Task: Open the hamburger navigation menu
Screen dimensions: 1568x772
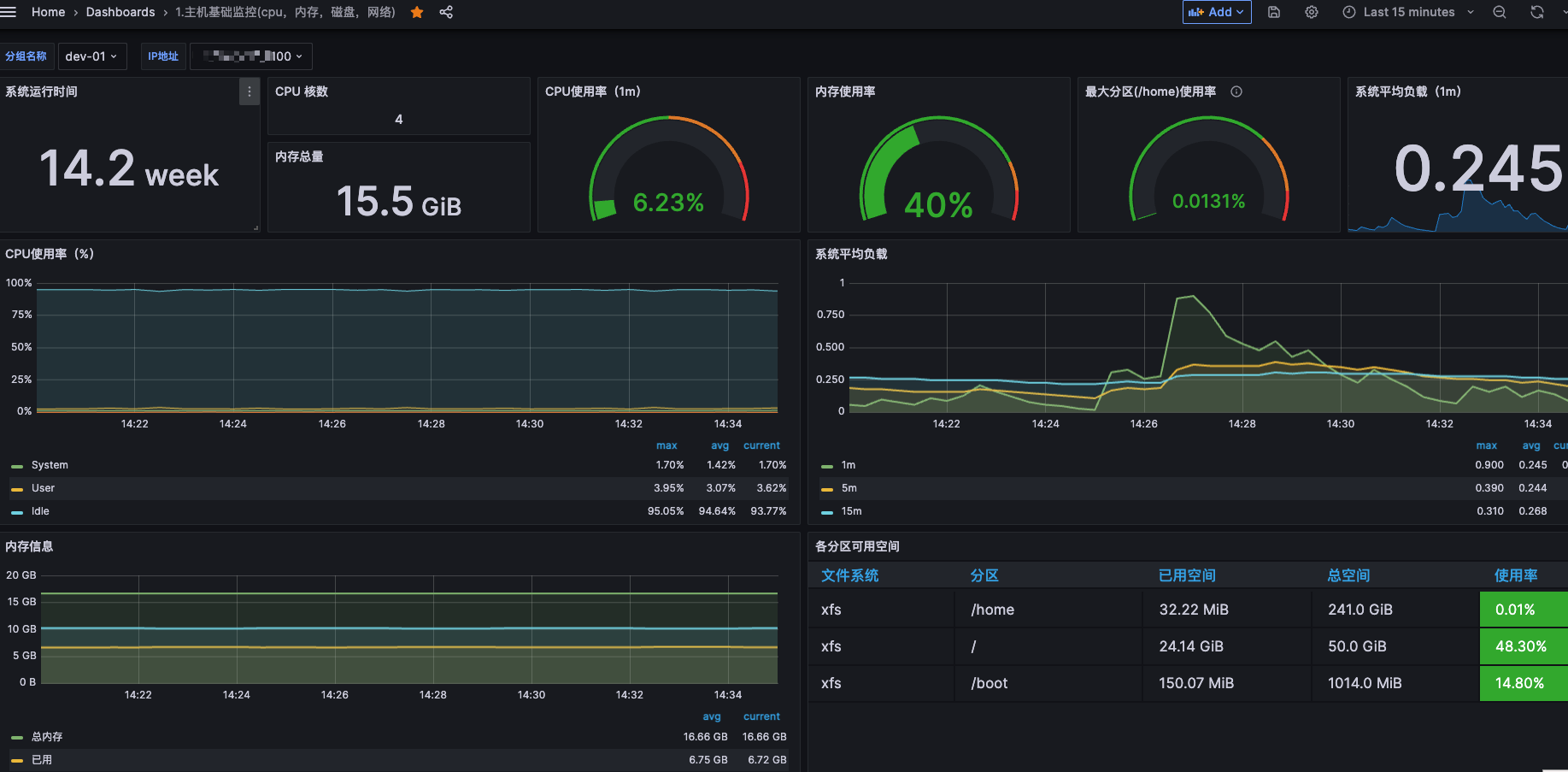Action: pyautogui.click(x=8, y=12)
